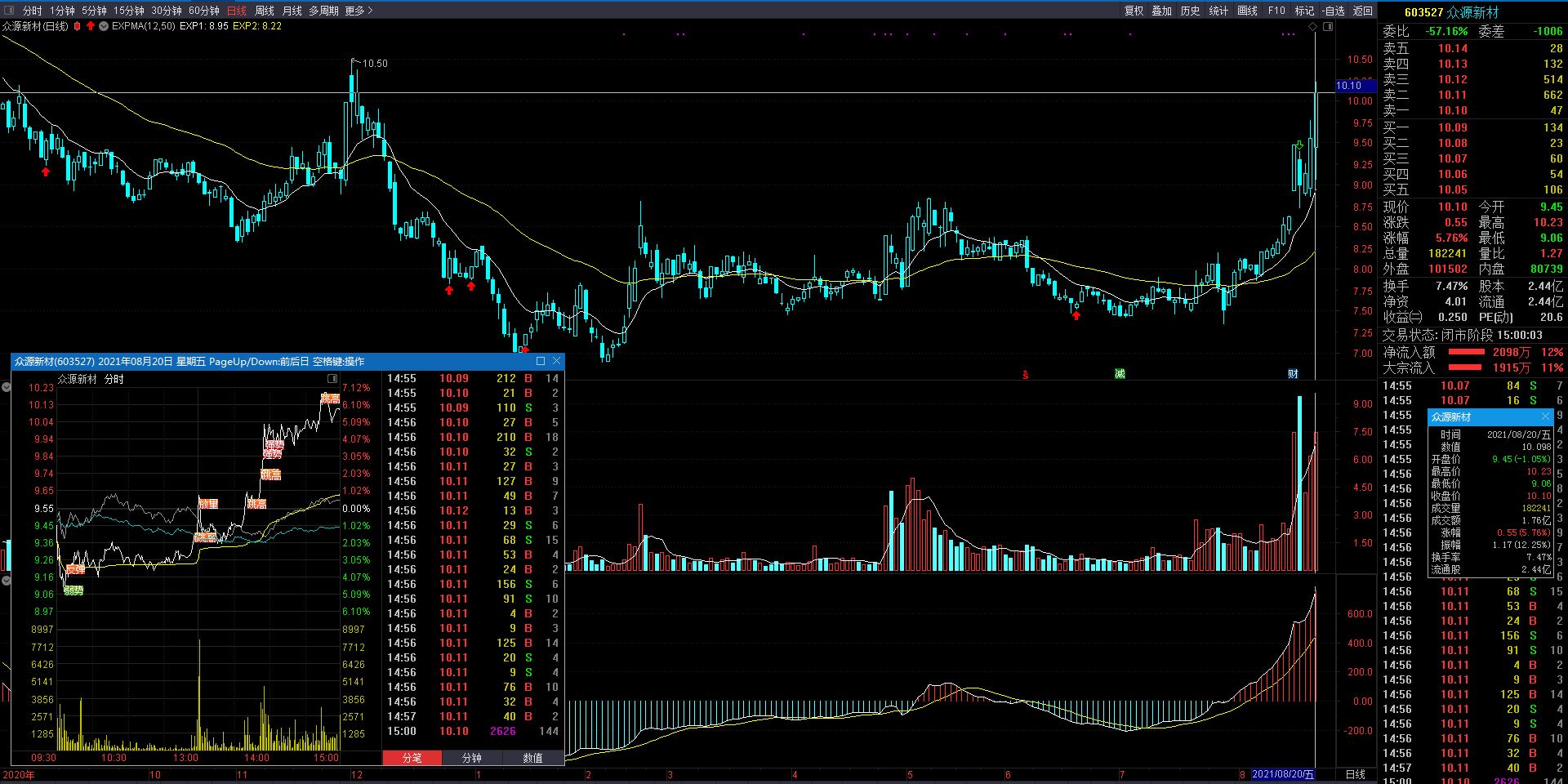Screen dimensions: 1568x784
Task: Toggle the panel icon in the intraday popup header
Action: point(332,379)
